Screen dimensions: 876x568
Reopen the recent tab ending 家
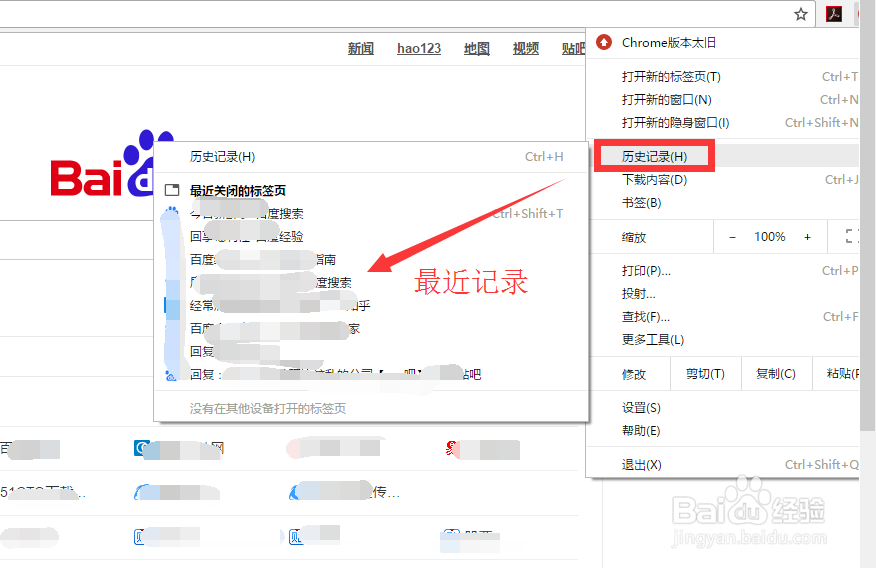click(371, 328)
